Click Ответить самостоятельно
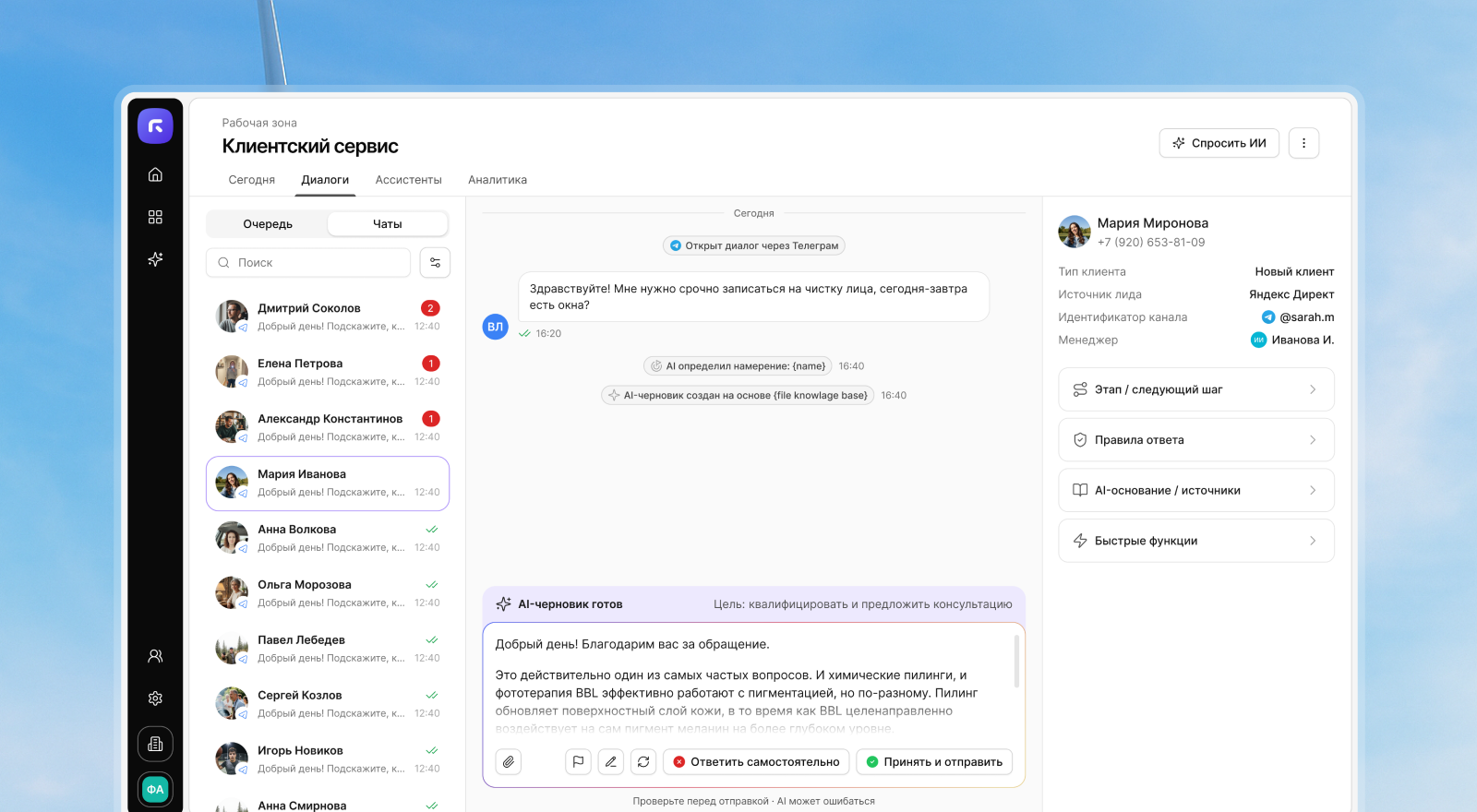 (755, 762)
